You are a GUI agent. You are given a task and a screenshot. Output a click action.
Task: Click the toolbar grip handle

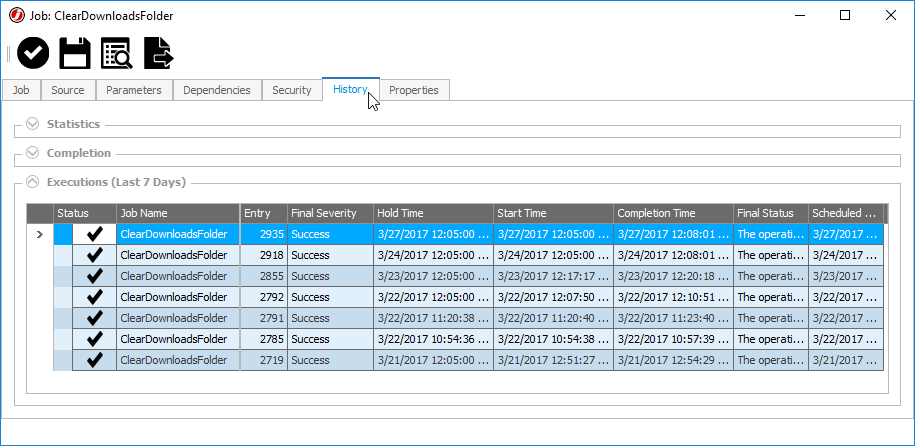(x=9, y=54)
